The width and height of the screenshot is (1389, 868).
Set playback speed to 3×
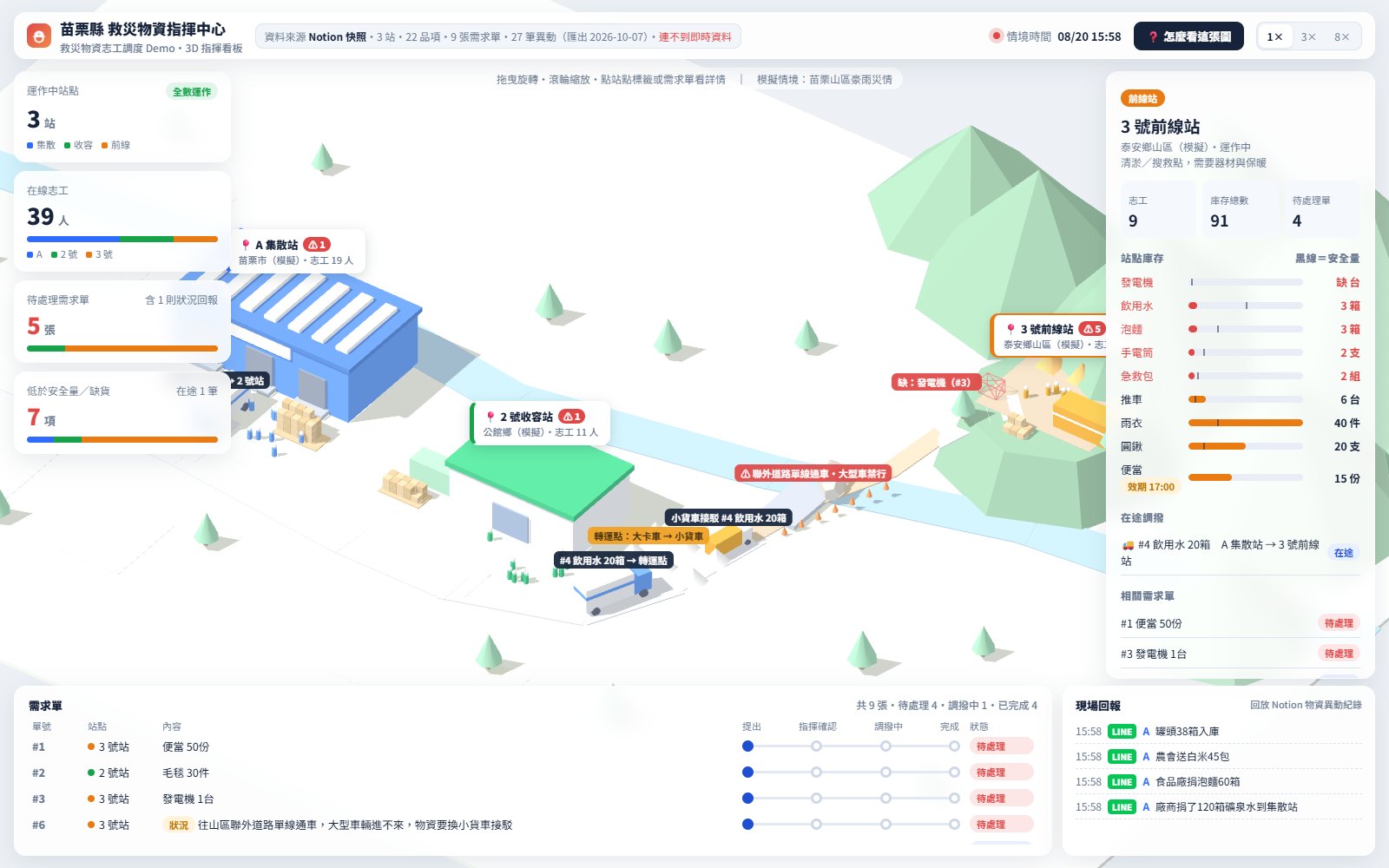(1308, 36)
